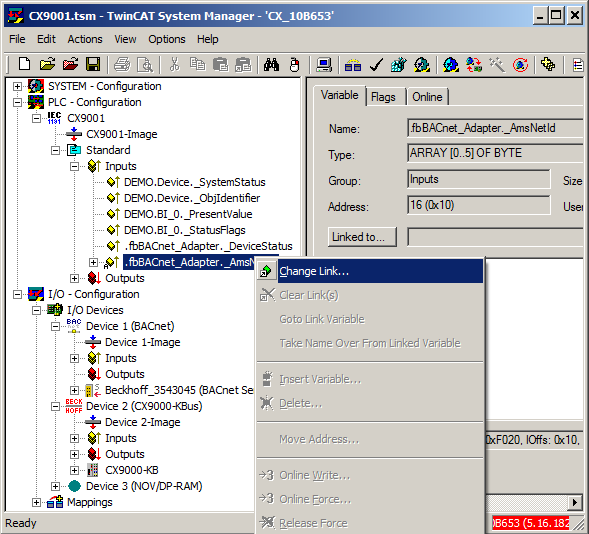Click the Cut scissors icon
Viewport: 589px width, 534px height.
click(x=174, y=64)
